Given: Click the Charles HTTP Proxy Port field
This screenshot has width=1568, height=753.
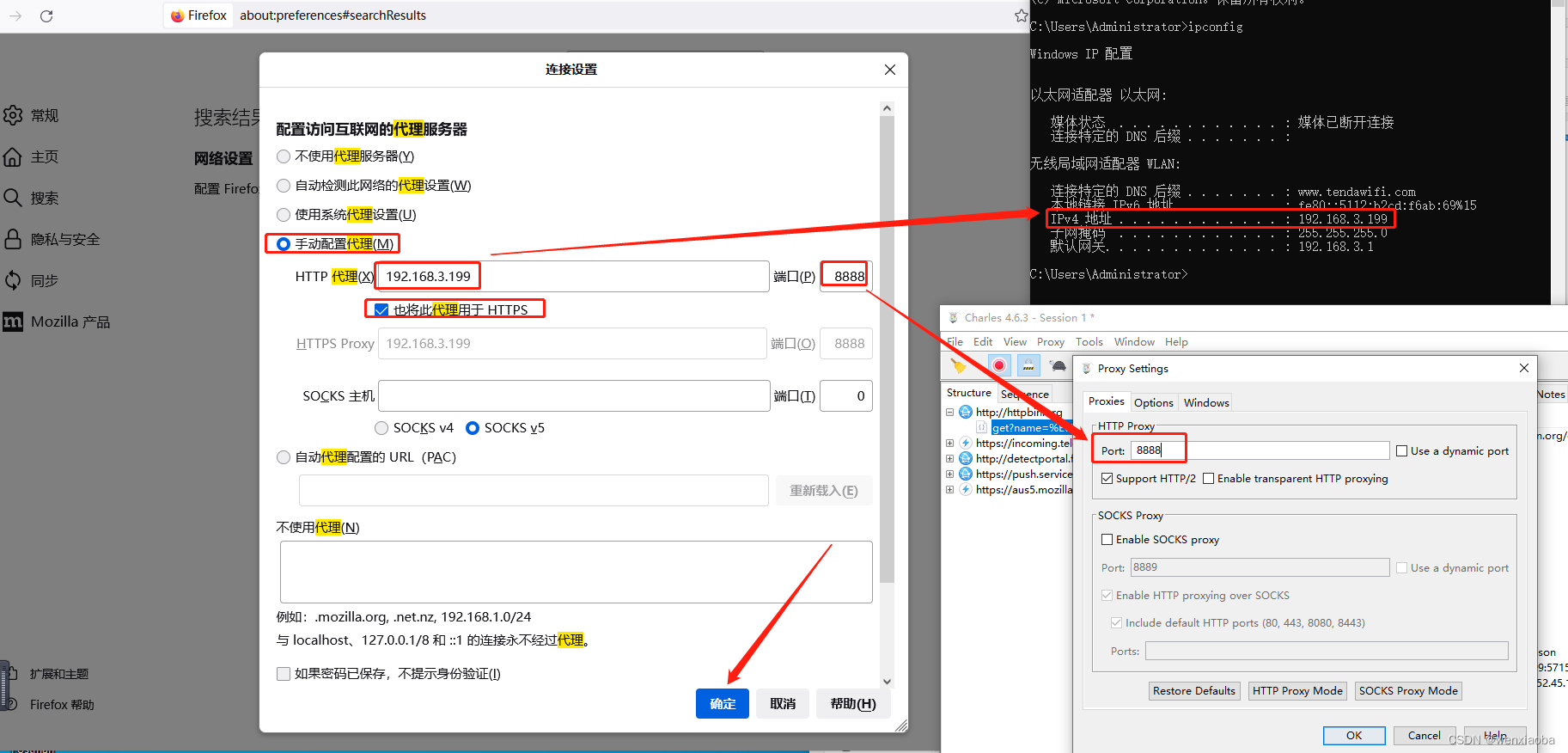Looking at the screenshot, I should tap(1260, 450).
